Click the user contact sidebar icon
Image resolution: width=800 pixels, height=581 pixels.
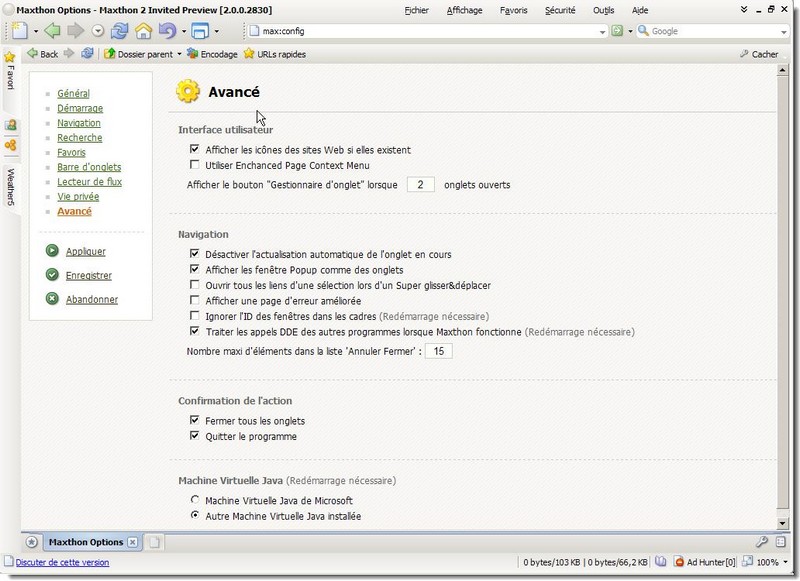click(x=10, y=124)
